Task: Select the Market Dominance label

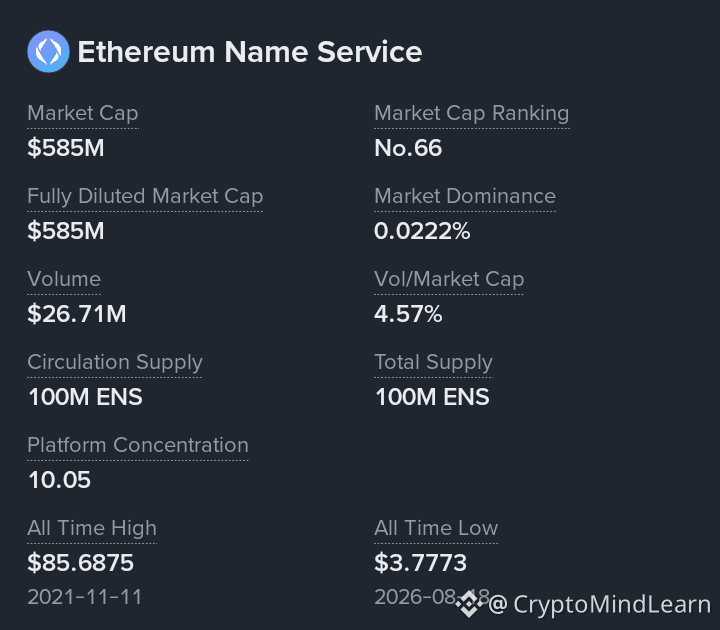Action: [465, 196]
